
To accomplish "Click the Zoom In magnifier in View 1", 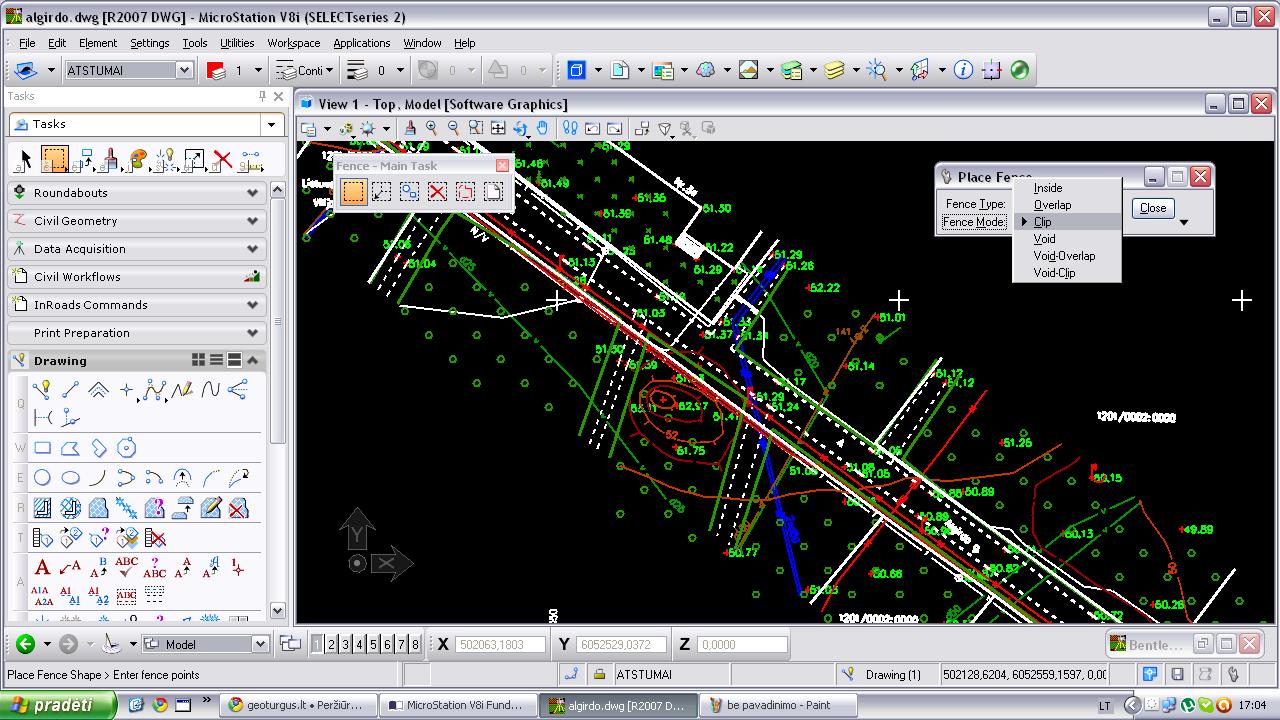I will point(432,128).
